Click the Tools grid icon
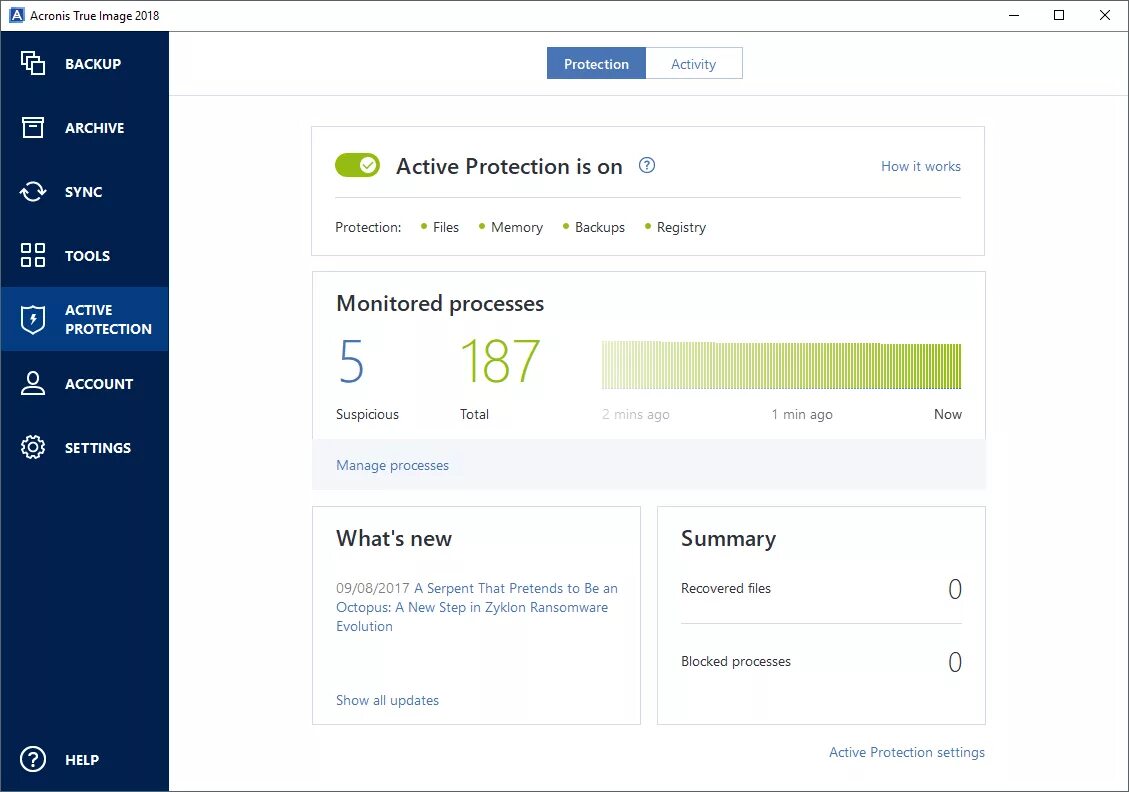 click(x=32, y=255)
